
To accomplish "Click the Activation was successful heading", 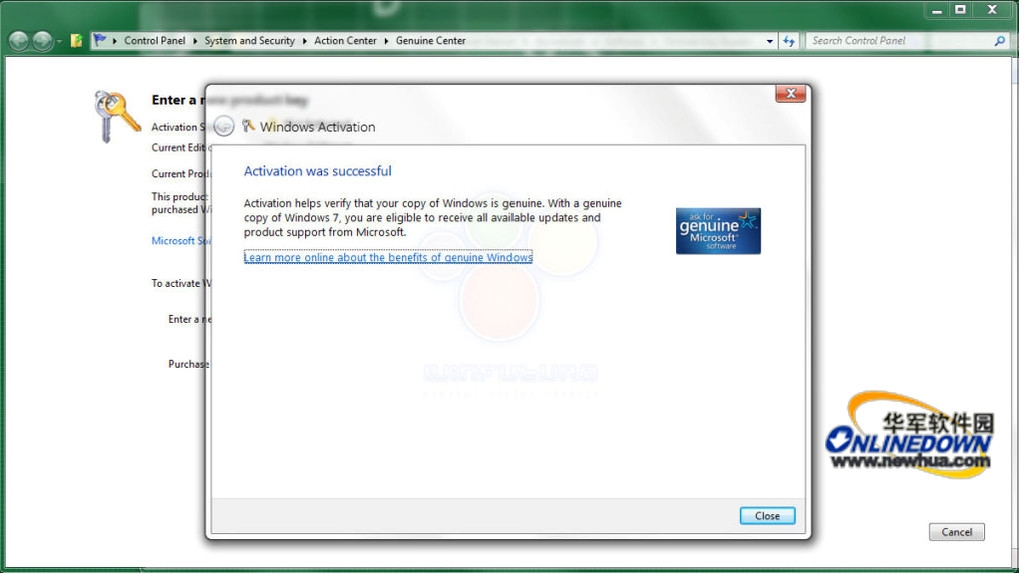I will tap(319, 172).
